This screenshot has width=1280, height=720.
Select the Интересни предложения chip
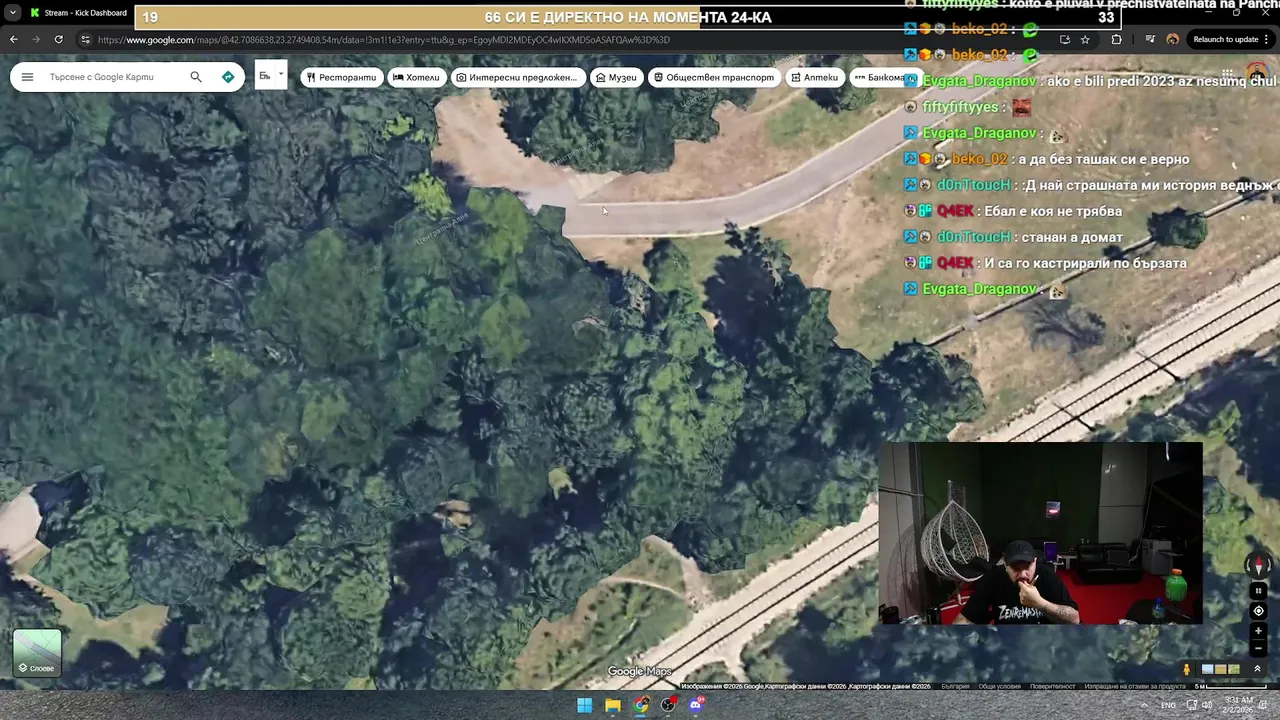[x=517, y=77]
